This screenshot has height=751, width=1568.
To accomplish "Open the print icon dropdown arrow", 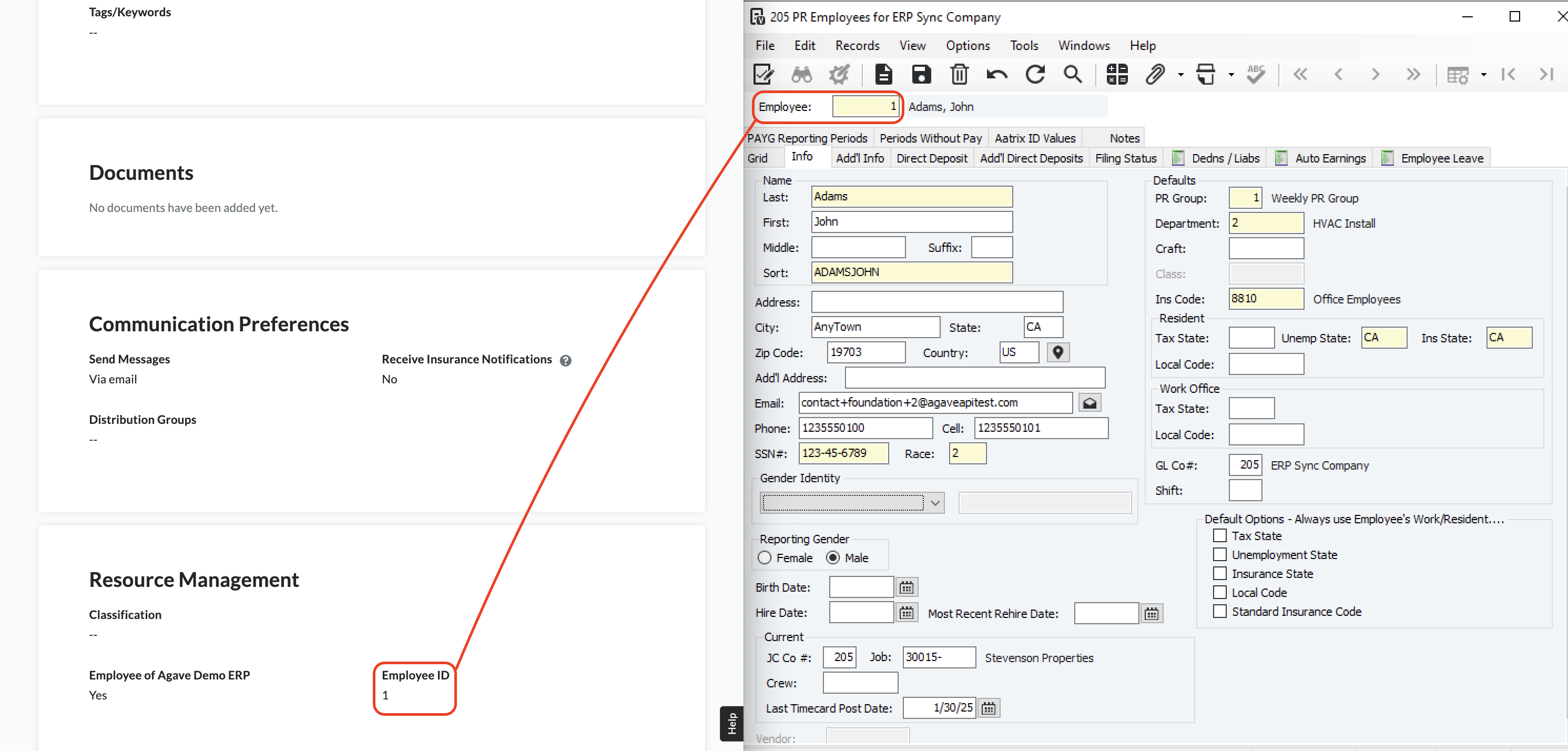I will point(1231,75).
